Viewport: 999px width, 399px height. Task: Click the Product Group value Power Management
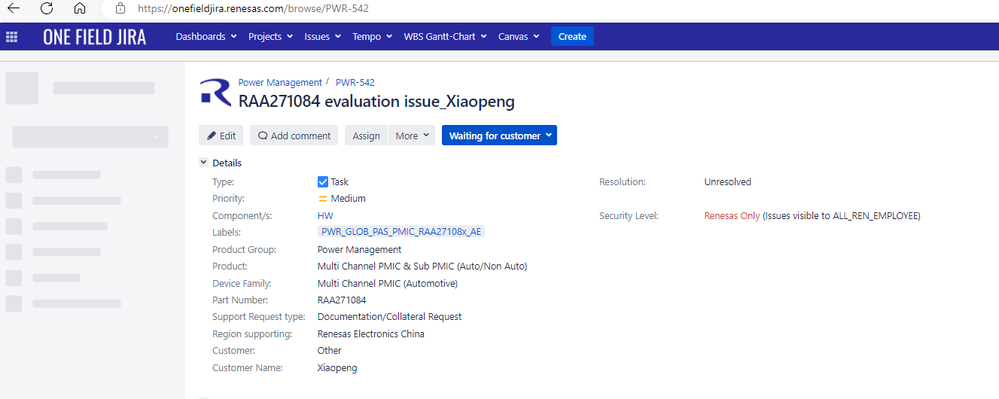(x=359, y=249)
